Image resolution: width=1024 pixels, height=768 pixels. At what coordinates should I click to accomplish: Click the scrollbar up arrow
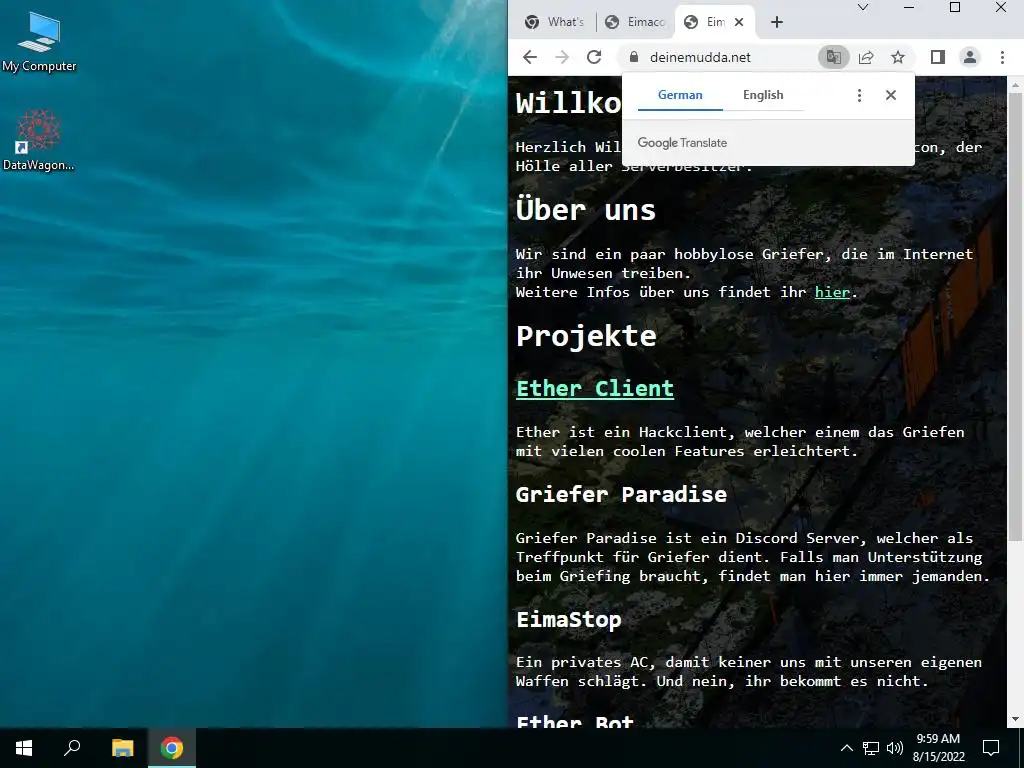pos(1016,84)
